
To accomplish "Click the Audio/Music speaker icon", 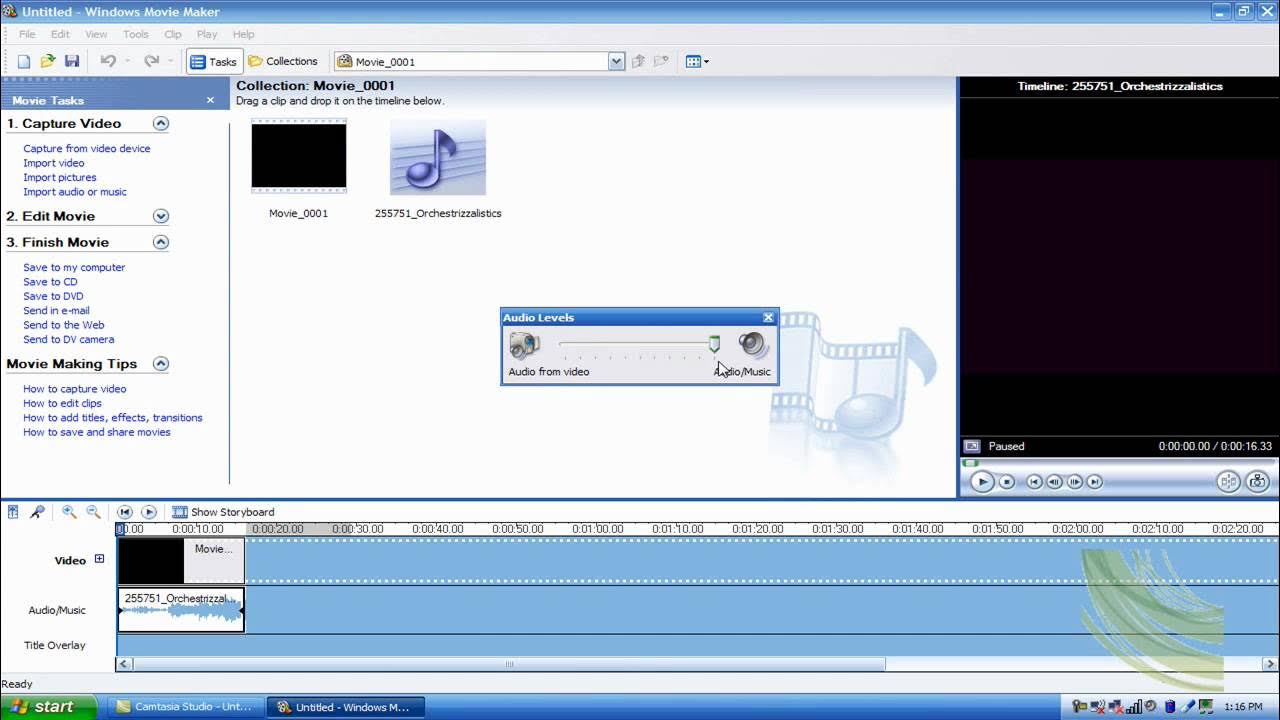I will point(753,346).
